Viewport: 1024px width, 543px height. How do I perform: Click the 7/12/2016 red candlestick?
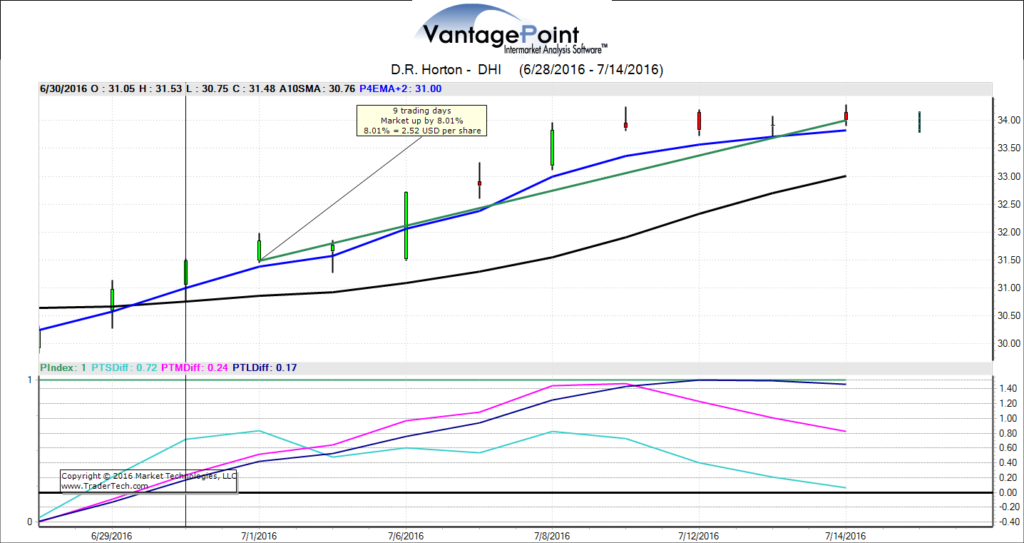pyautogui.click(x=699, y=120)
